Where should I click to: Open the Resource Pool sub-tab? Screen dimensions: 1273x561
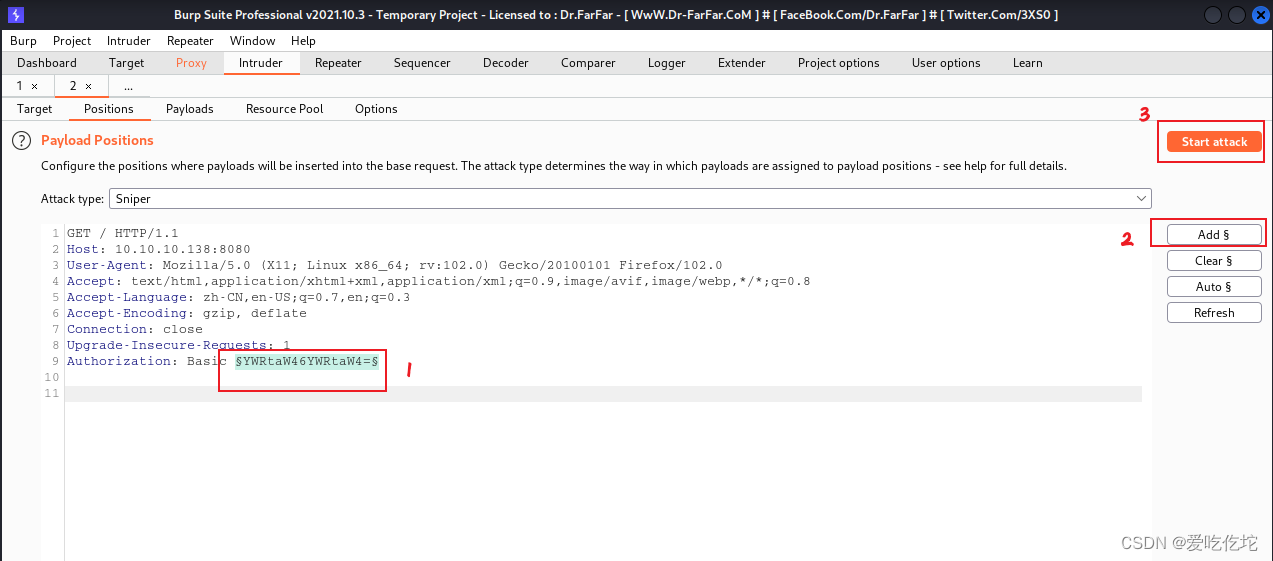pyautogui.click(x=285, y=109)
